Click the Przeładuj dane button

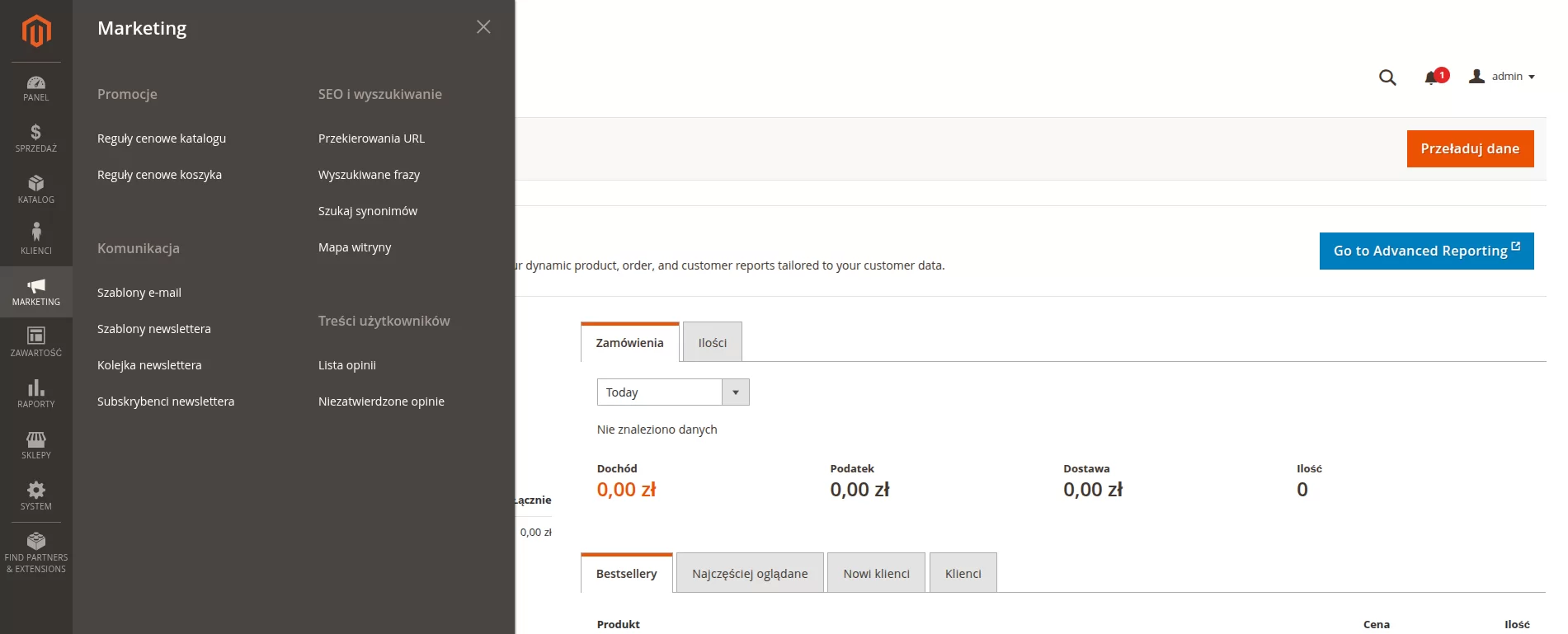[x=1470, y=149]
